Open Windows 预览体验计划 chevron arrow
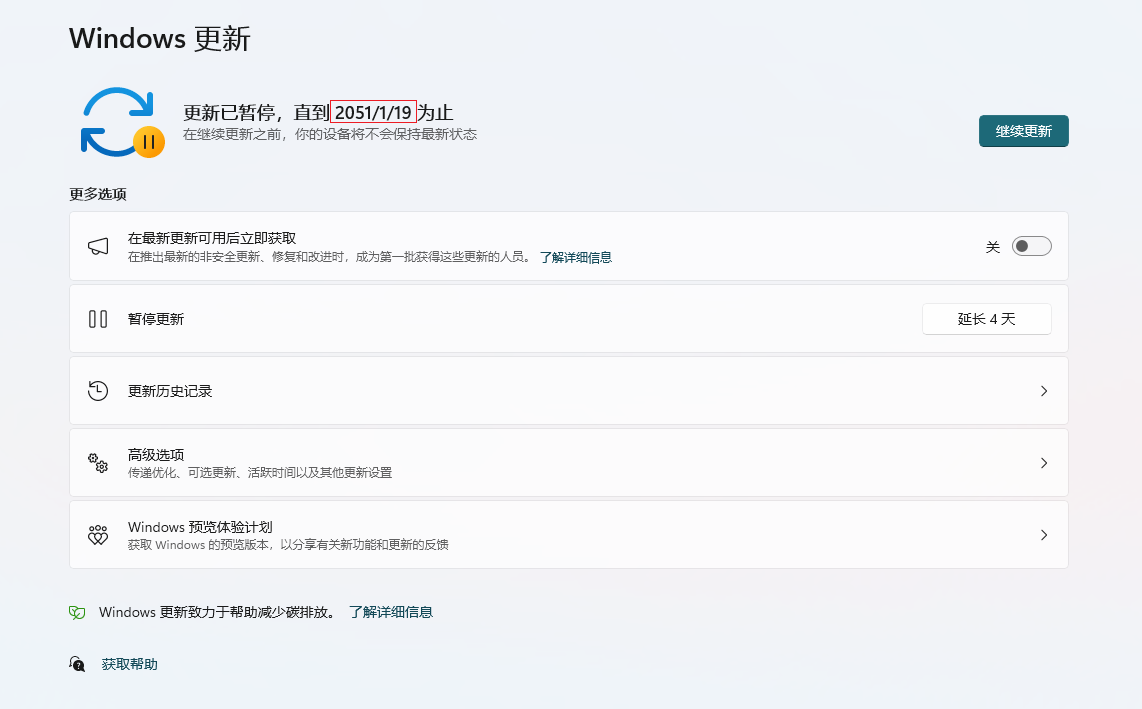1142x709 pixels. [1044, 535]
